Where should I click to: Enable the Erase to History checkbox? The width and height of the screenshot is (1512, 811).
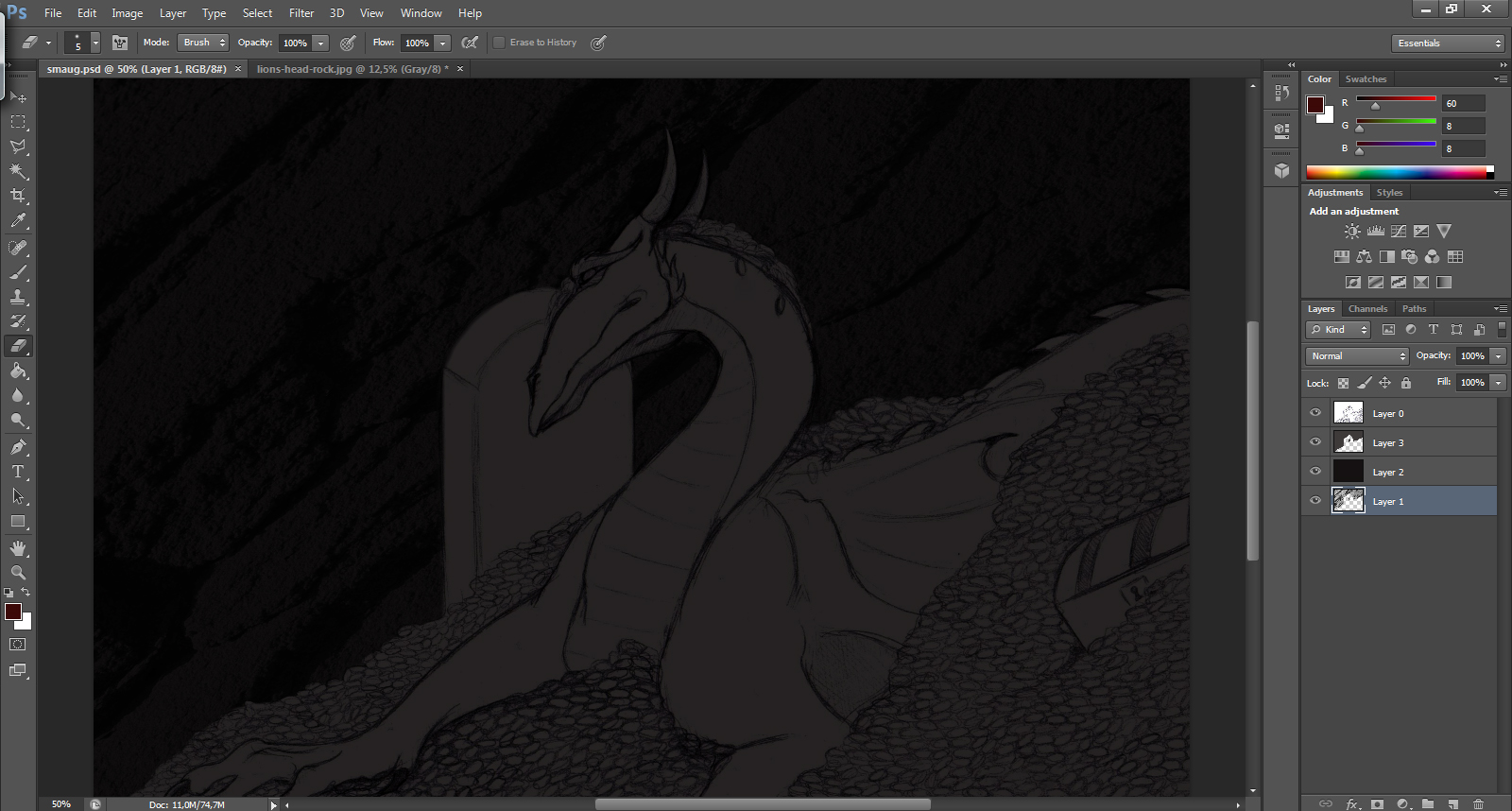[x=499, y=43]
